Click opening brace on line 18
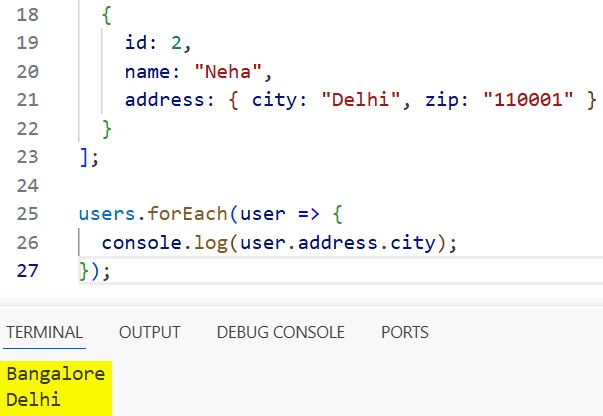Screen dimensions: 603x416 107,15
